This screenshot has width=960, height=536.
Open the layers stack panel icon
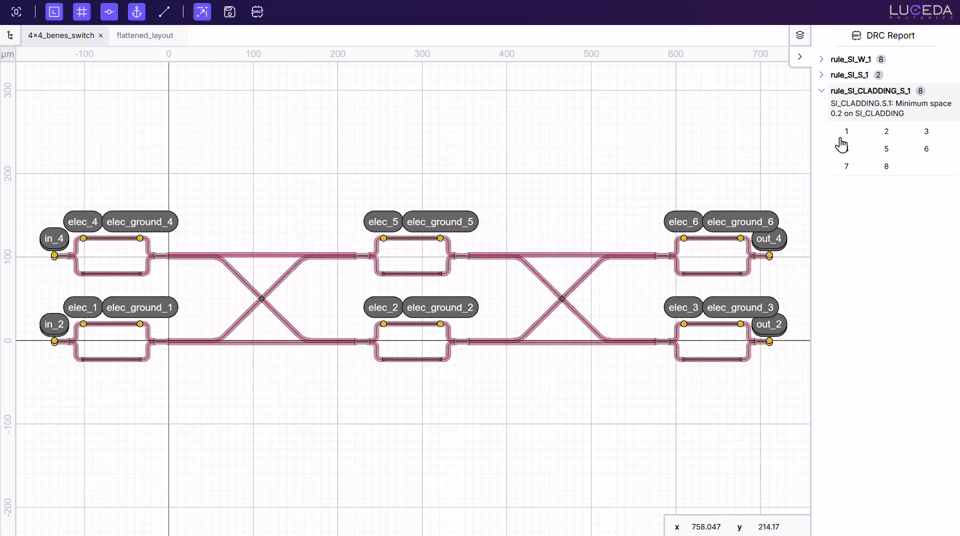click(x=800, y=35)
